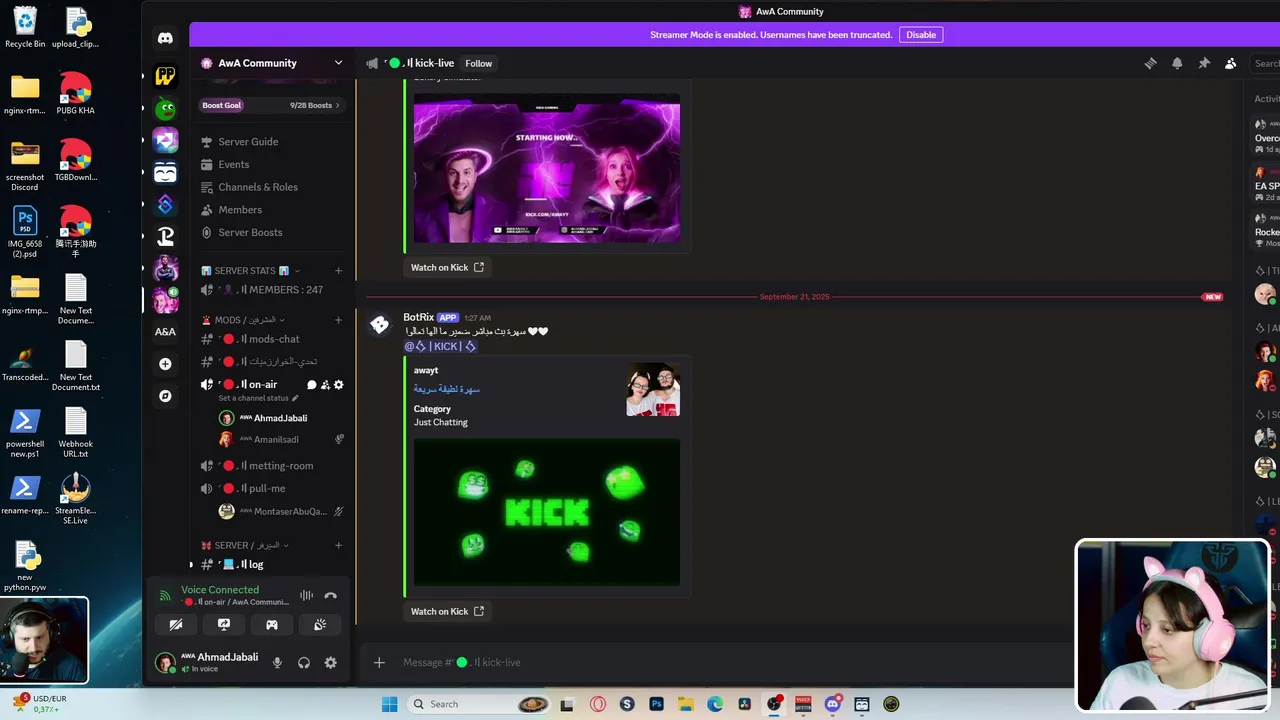This screenshot has height=720, width=1280.
Task: Open voice connection signal details
Action: click(166, 596)
